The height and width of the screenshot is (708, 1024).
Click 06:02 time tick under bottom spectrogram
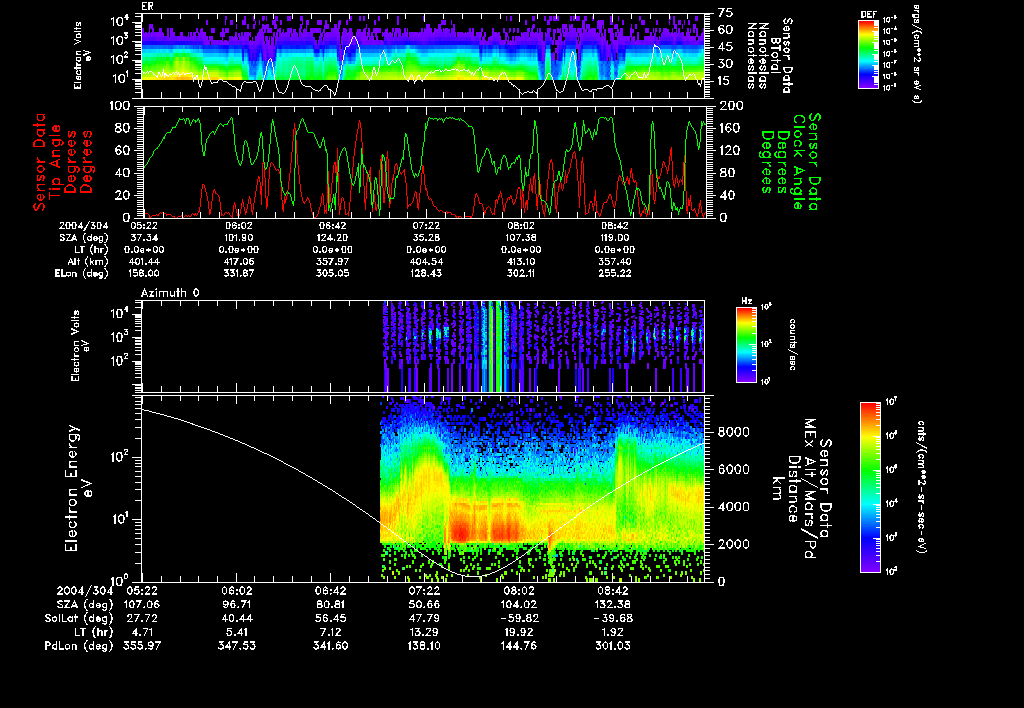coord(236,591)
